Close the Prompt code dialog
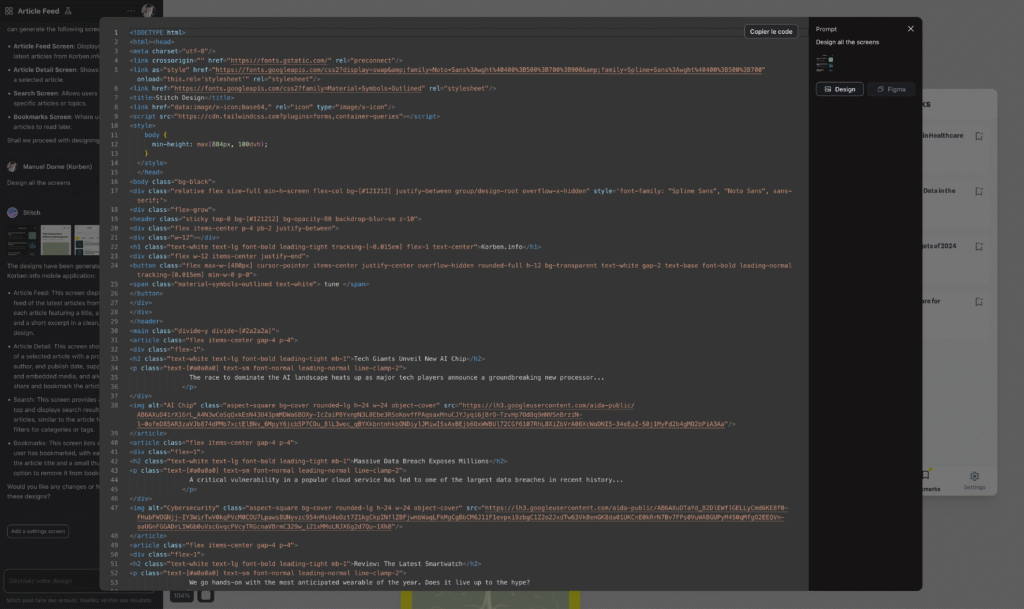The width and height of the screenshot is (1024, 609). 910,29
